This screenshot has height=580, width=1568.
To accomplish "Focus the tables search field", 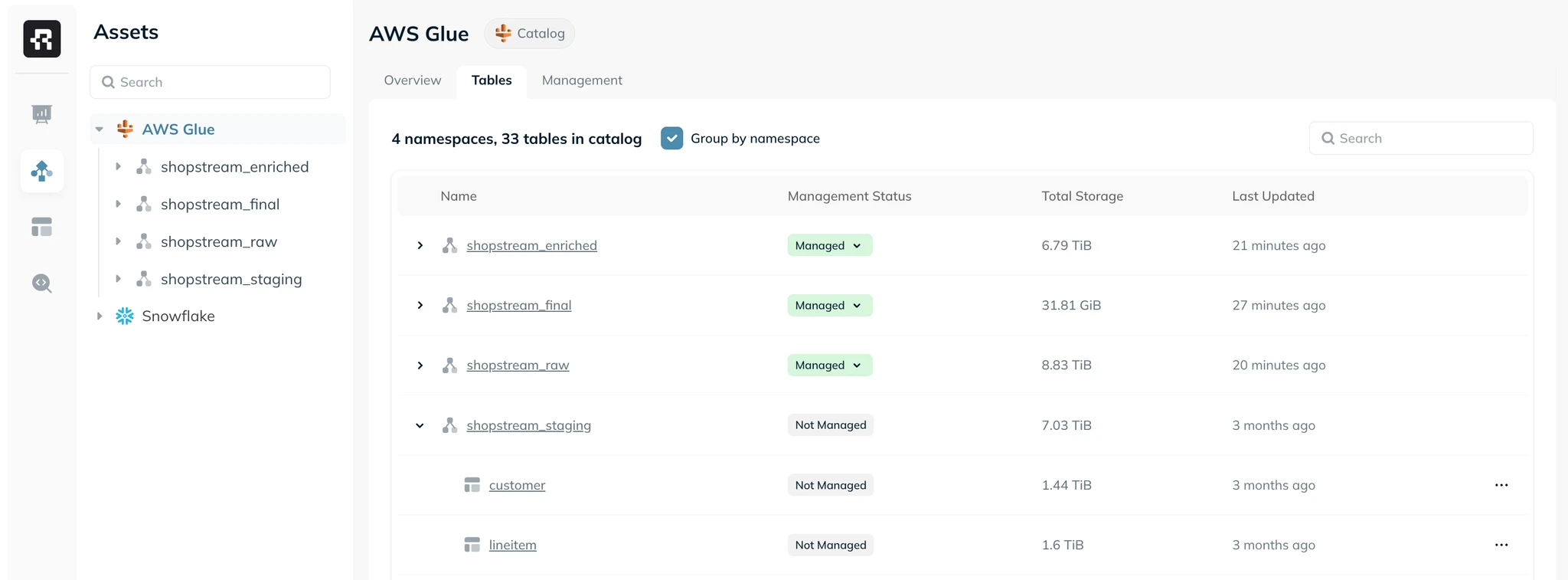I will point(1421,138).
